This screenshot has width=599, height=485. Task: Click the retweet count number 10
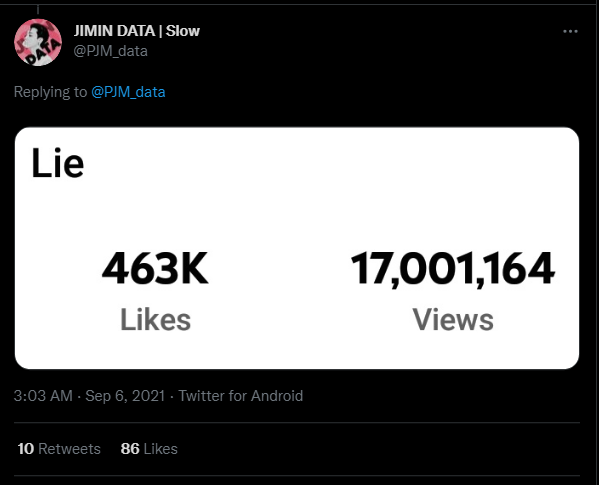tap(26, 449)
